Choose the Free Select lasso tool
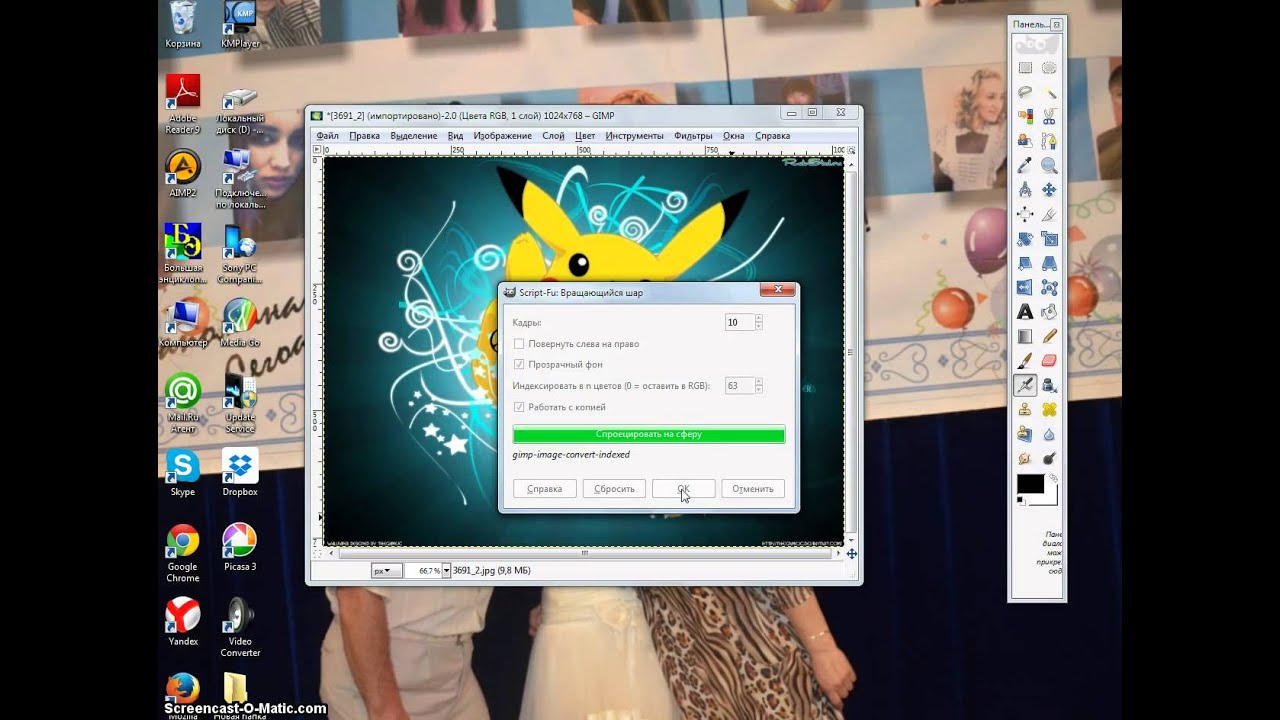This screenshot has height=720, width=1280. [1025, 92]
